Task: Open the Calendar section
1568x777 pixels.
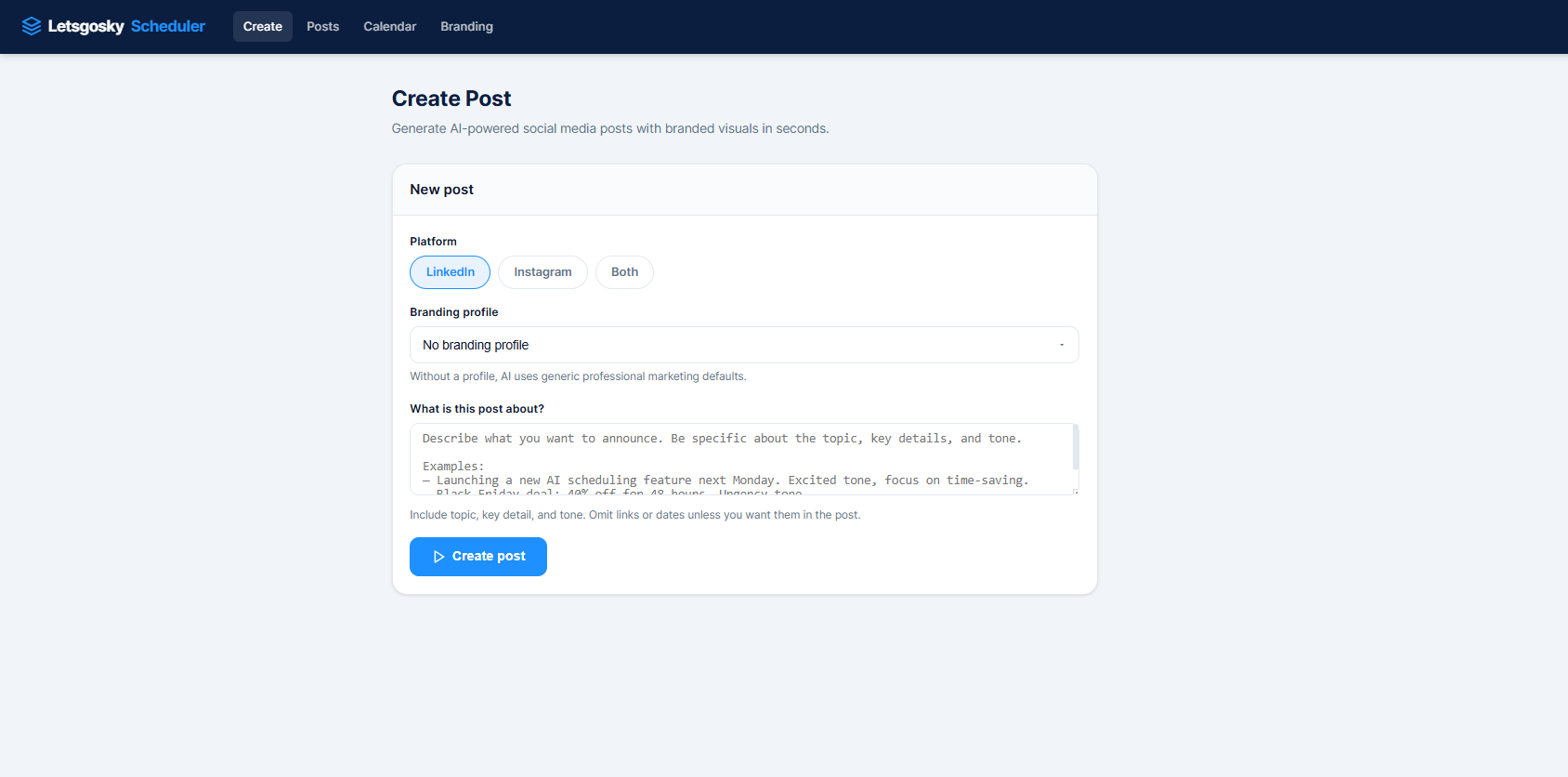Action: pos(389,26)
